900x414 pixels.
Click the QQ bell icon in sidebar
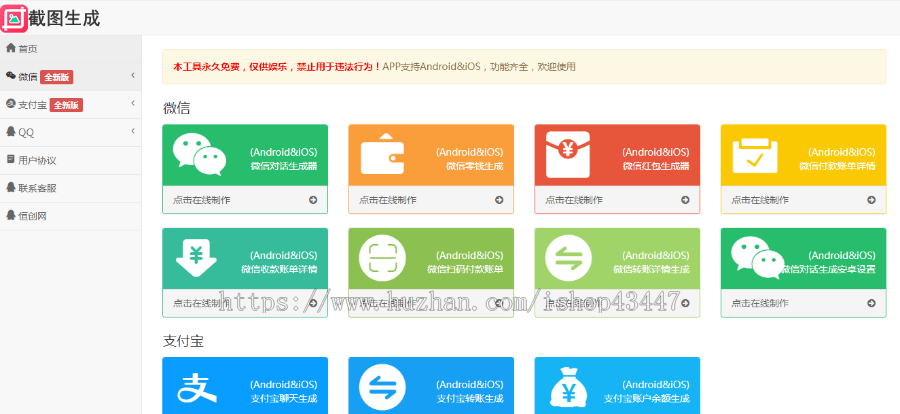pos(10,131)
